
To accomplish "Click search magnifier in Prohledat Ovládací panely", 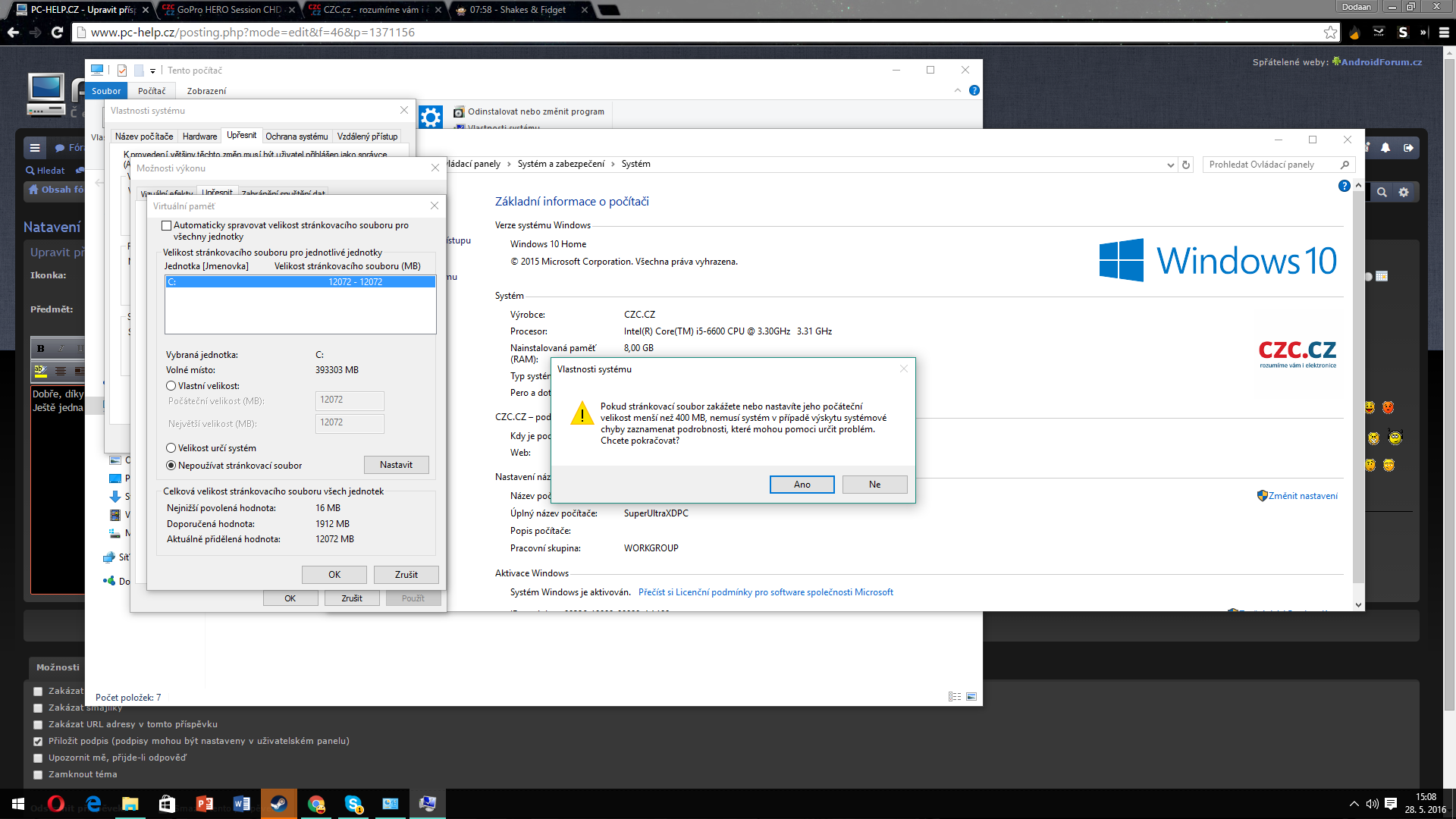I will click(x=1345, y=165).
